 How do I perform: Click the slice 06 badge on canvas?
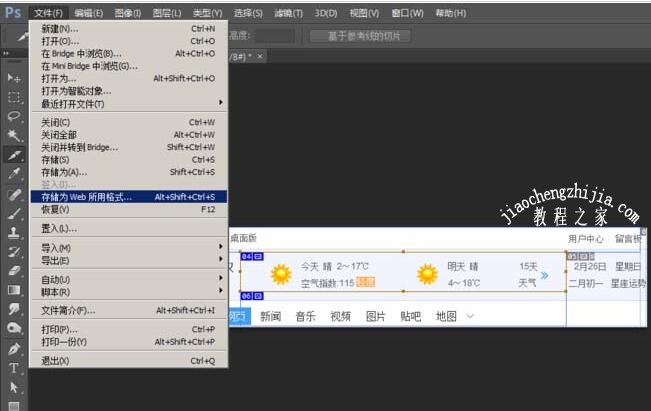tap(252, 296)
